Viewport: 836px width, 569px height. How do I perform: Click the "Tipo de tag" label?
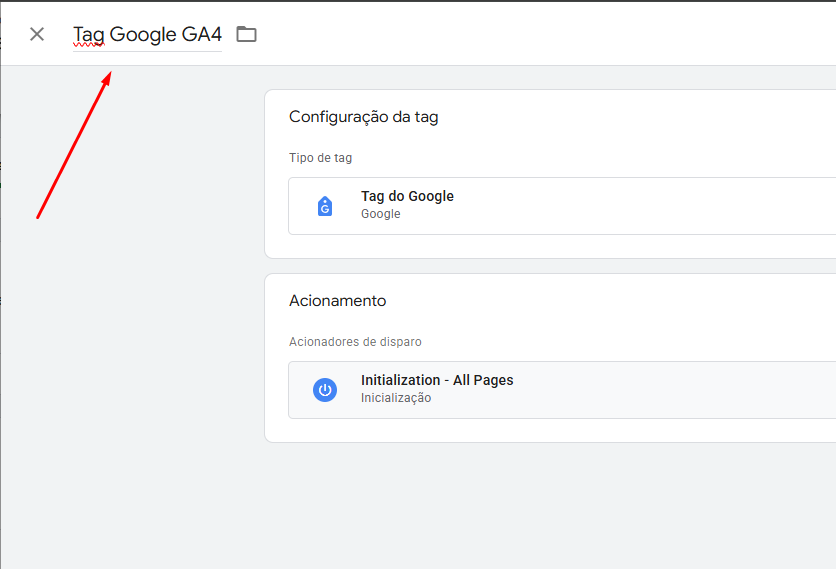320,158
